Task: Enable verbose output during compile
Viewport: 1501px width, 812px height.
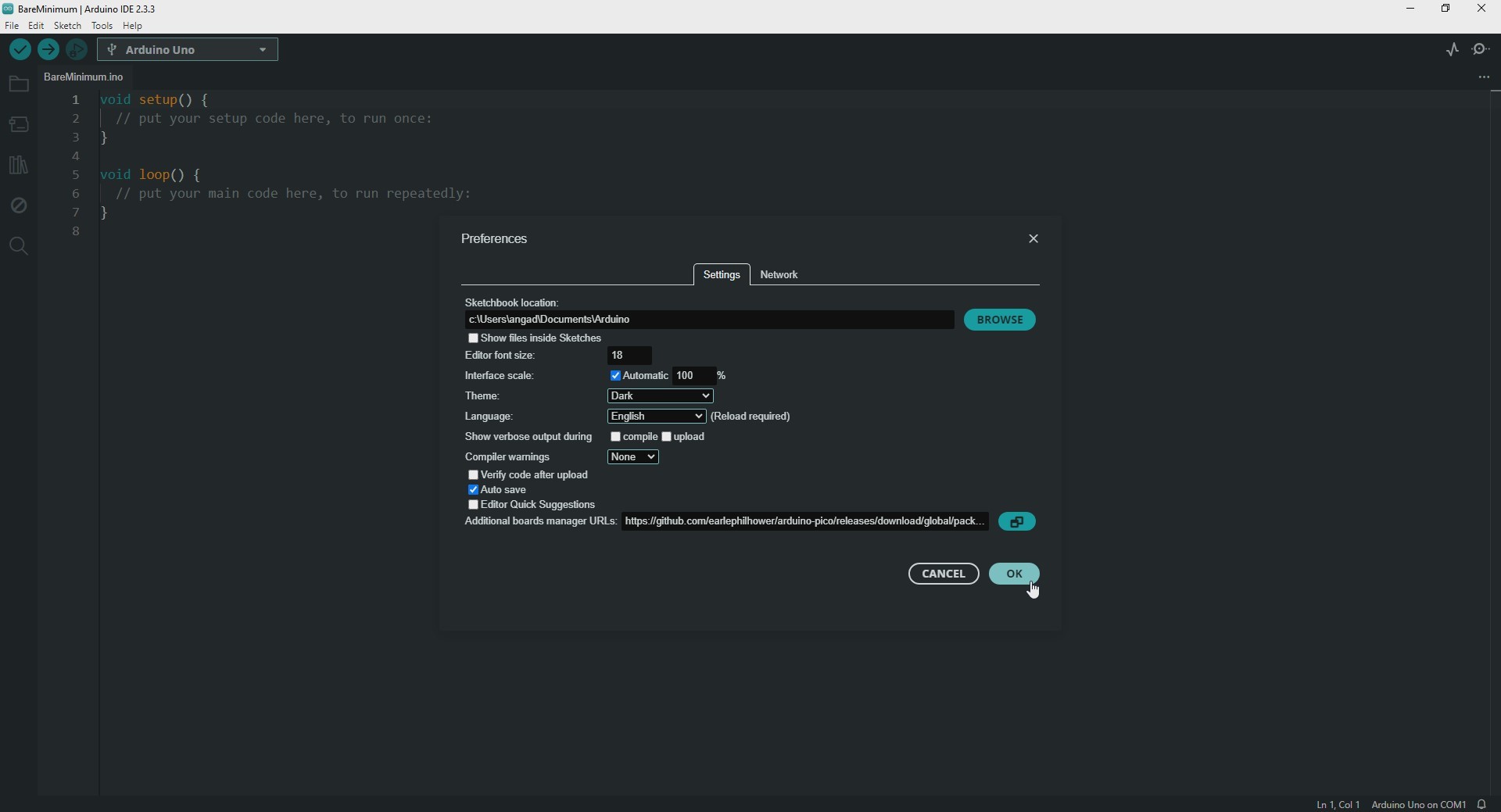Action: [x=616, y=437]
